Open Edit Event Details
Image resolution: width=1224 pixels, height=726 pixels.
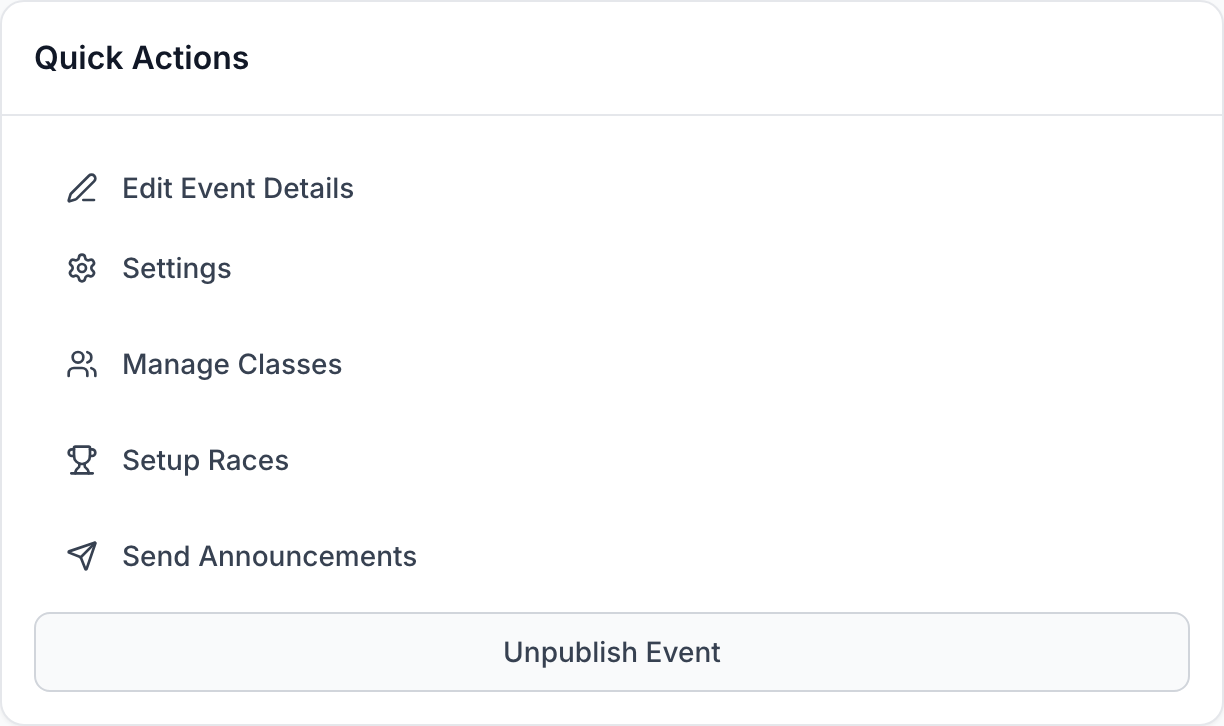(x=238, y=189)
